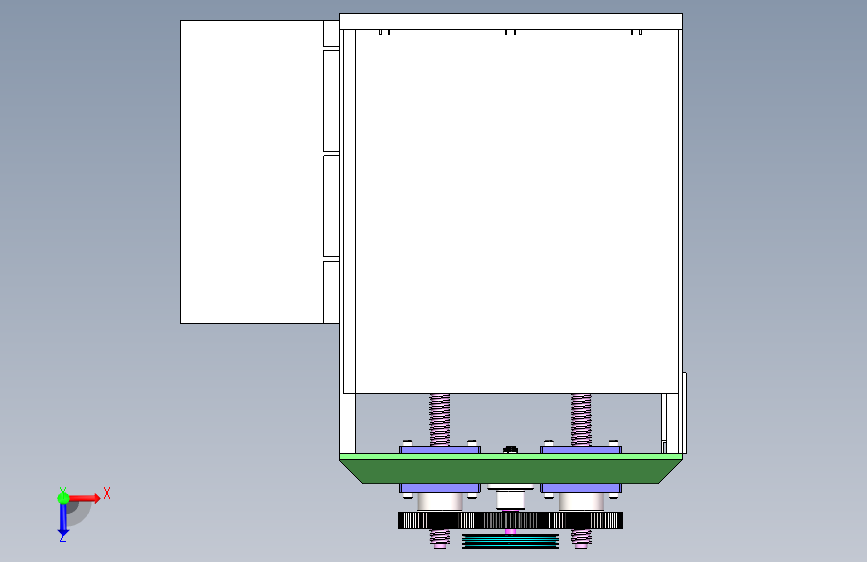Click the green Y axis dot on triad

click(63, 498)
